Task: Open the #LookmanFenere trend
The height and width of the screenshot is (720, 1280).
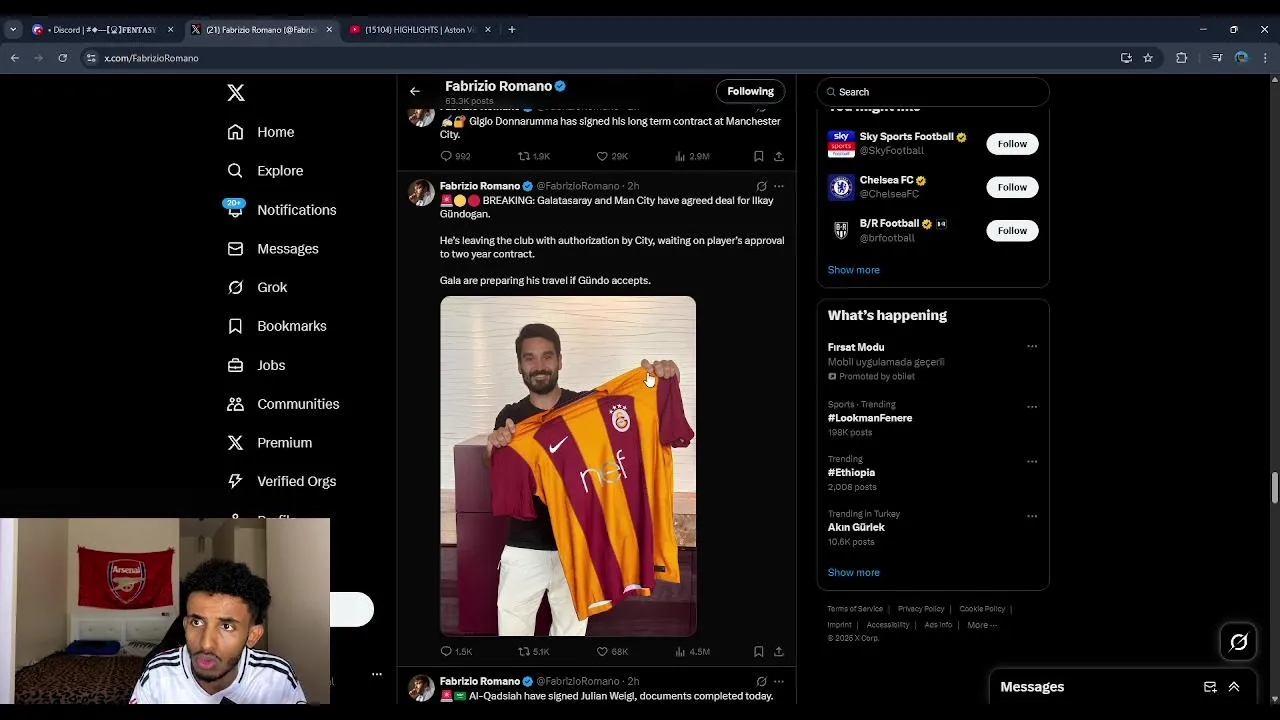Action: [869, 418]
